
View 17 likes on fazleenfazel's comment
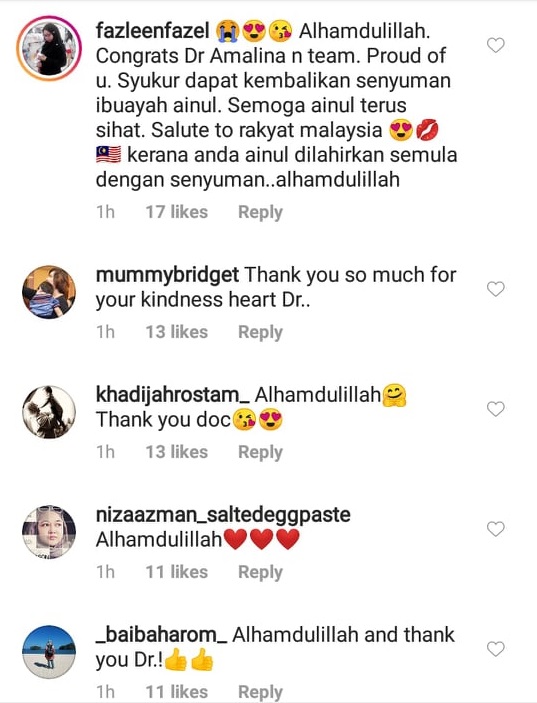(x=177, y=212)
